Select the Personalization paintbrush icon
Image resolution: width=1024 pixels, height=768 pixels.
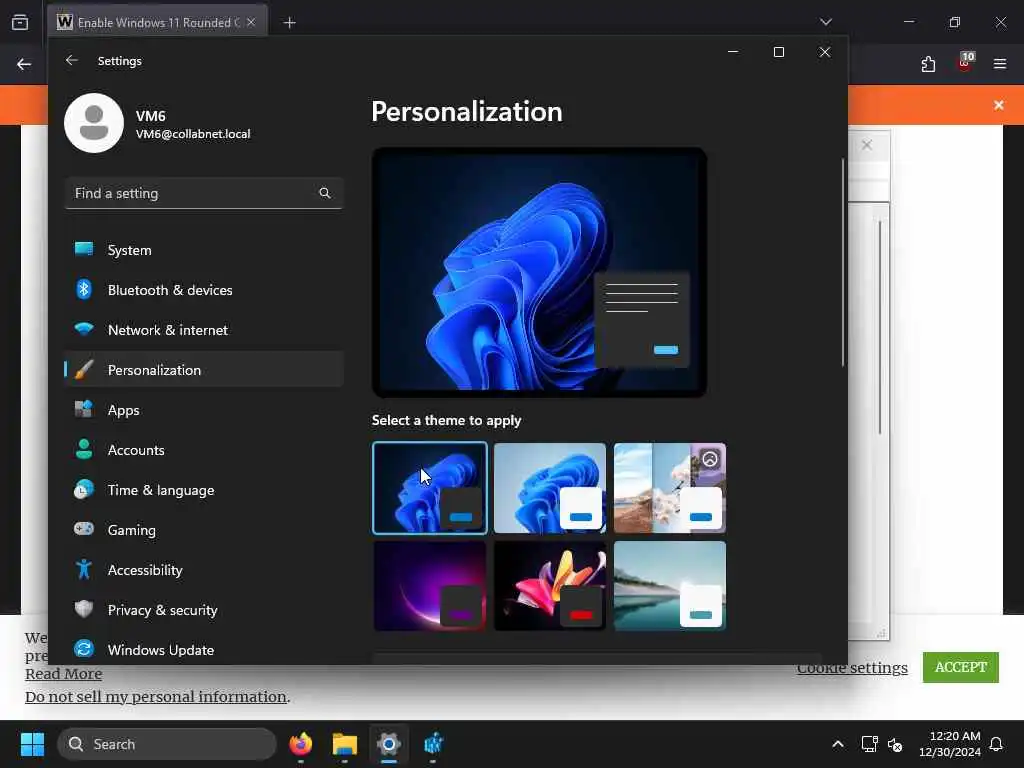click(x=84, y=370)
